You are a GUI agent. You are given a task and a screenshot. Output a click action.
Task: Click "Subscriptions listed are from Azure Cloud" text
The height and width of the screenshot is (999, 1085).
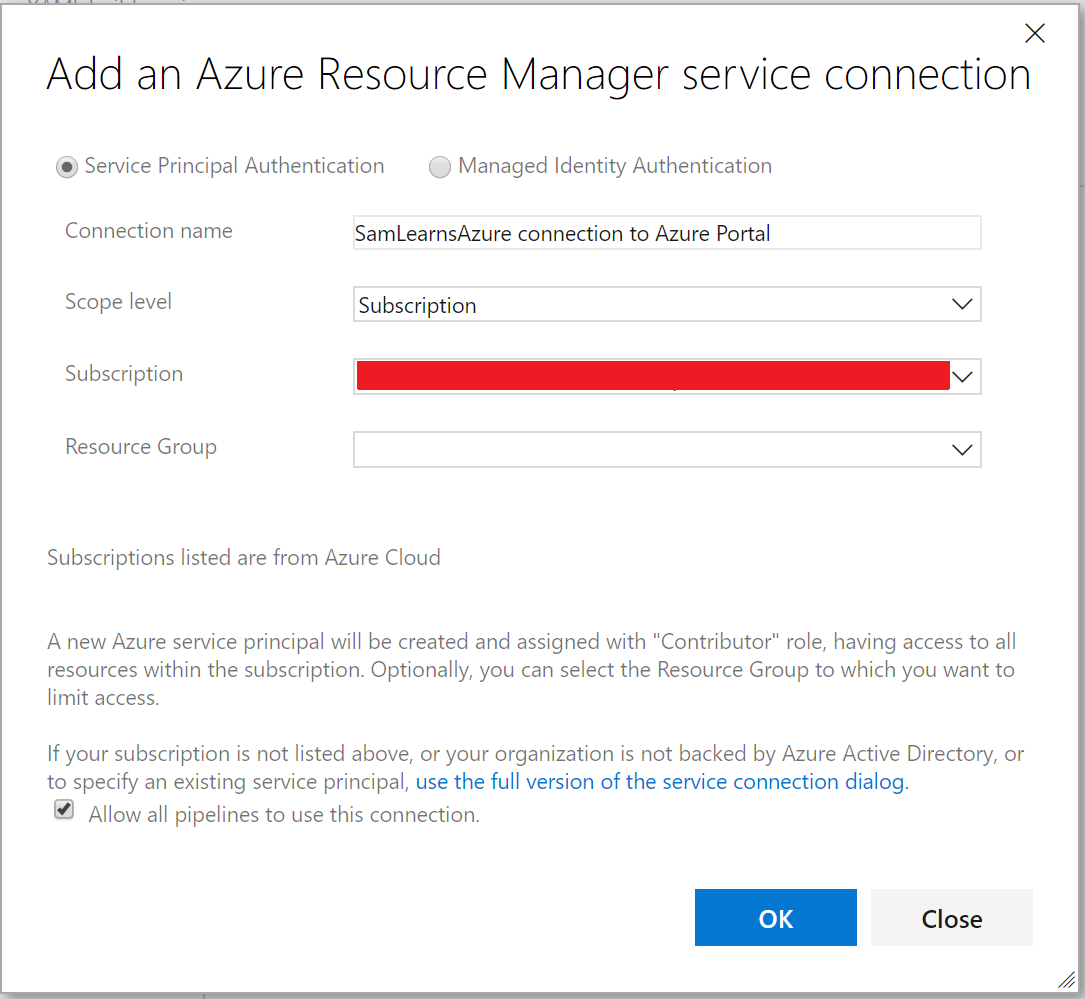[x=244, y=558]
